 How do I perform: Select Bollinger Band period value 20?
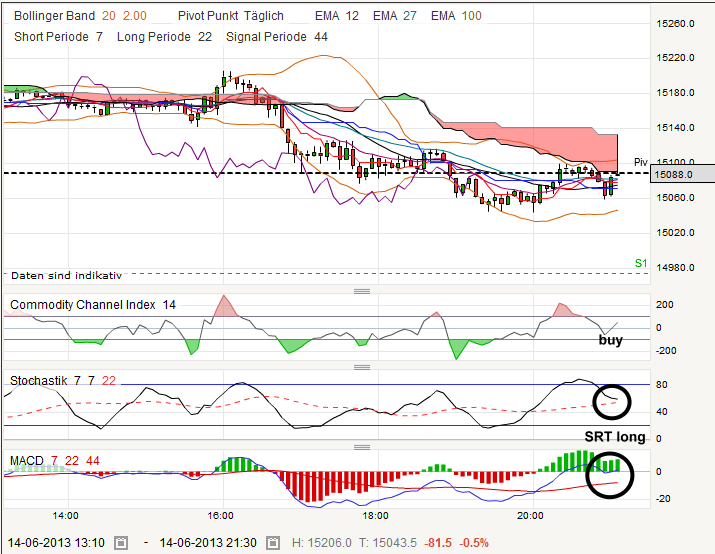click(x=109, y=16)
